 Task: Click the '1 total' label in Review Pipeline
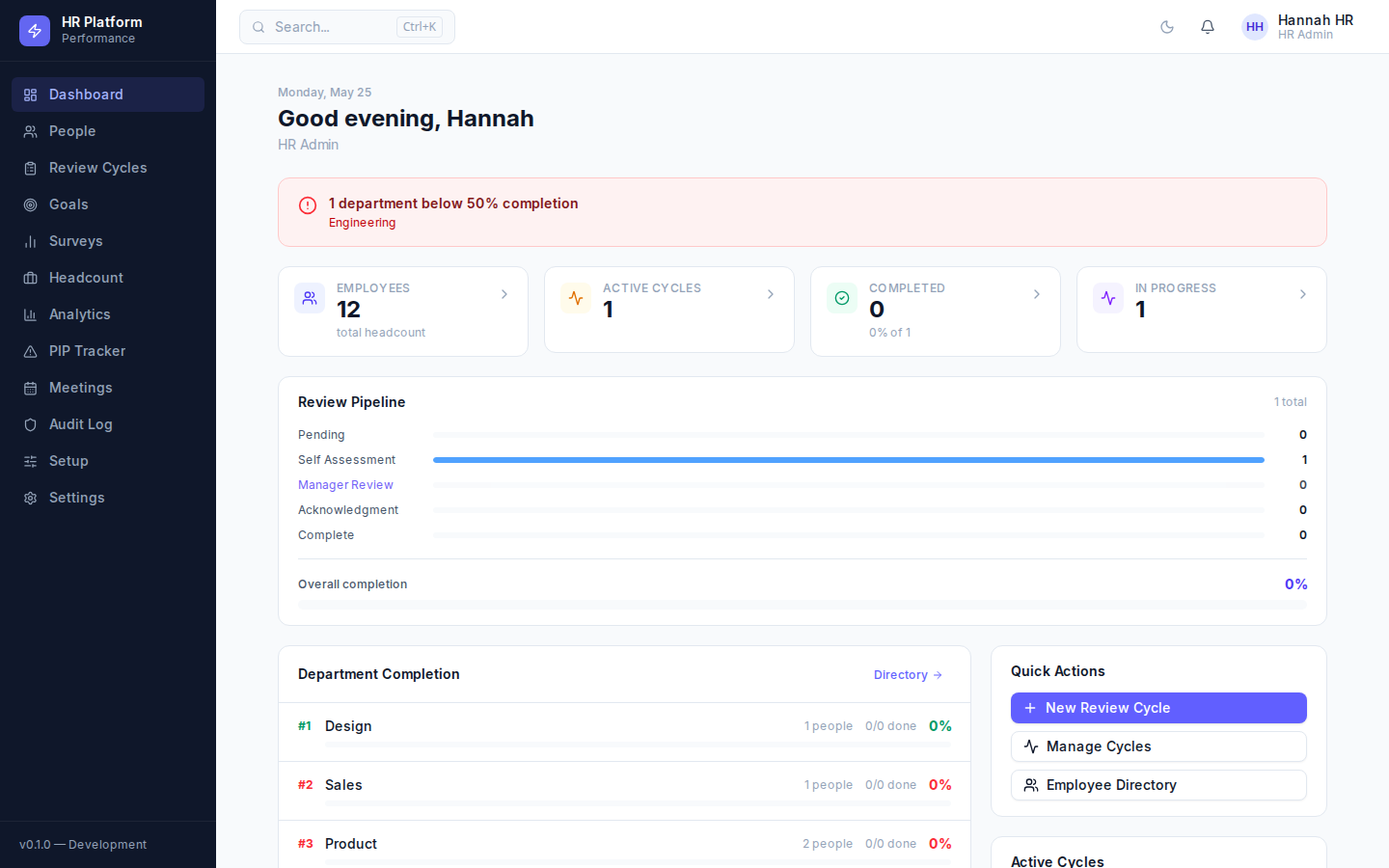coord(1291,402)
